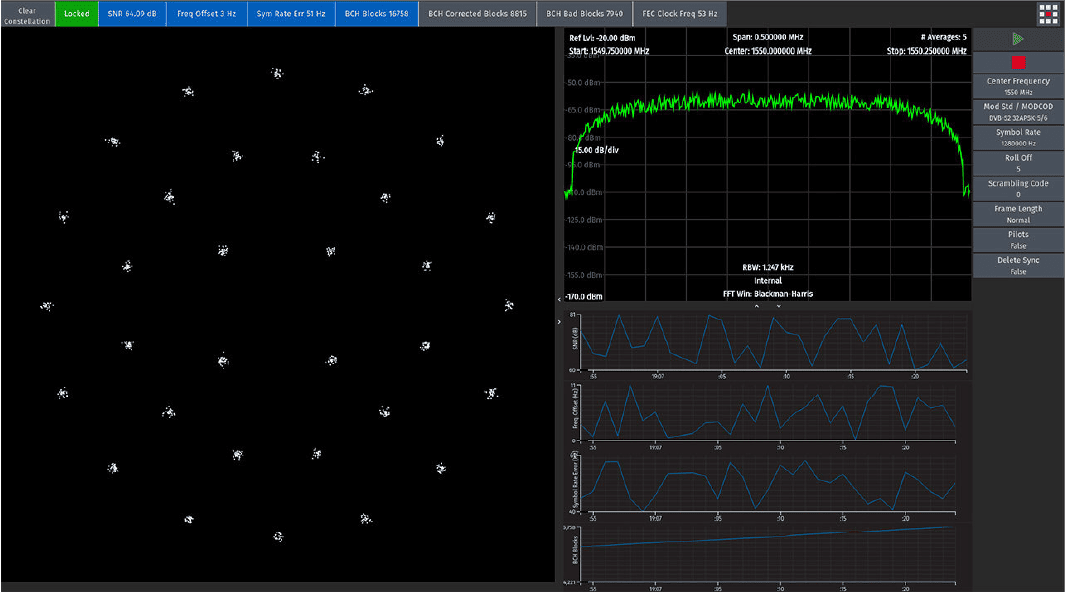Open the Mod Std / MODCOD selector
The width and height of the screenshot is (1065, 593).
1018,112
